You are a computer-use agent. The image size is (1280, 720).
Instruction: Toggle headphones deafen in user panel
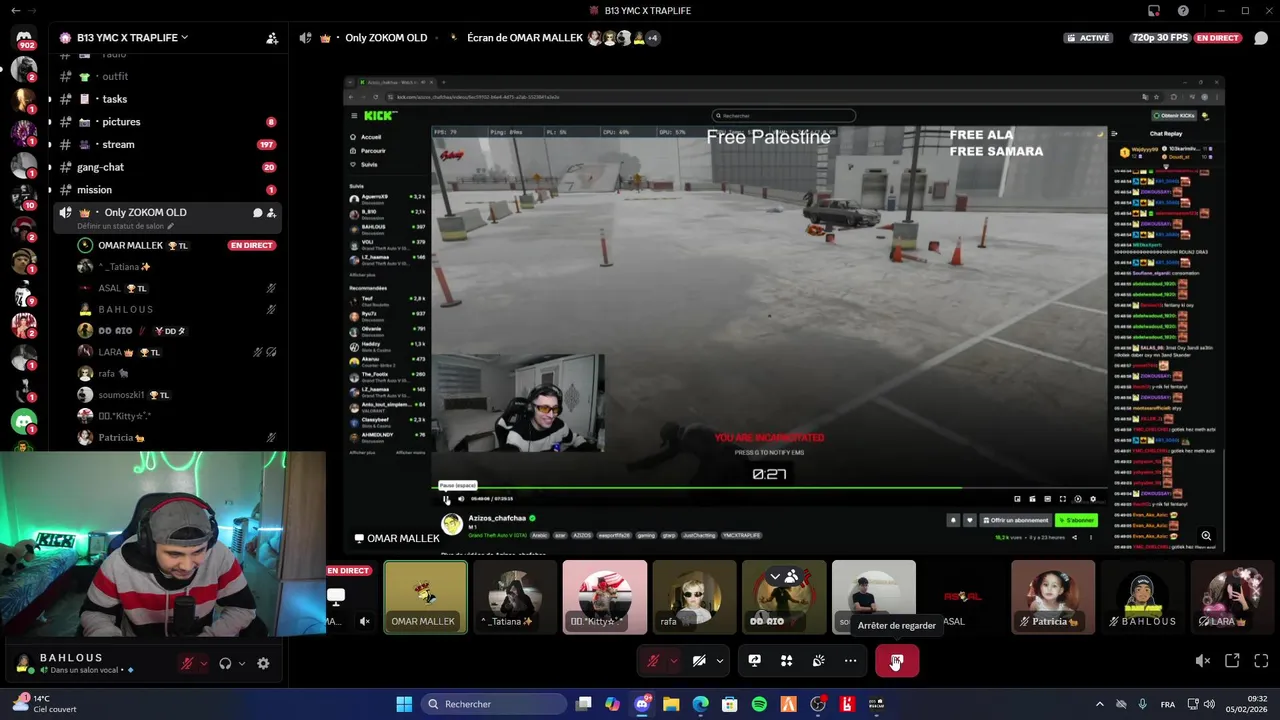pos(225,663)
